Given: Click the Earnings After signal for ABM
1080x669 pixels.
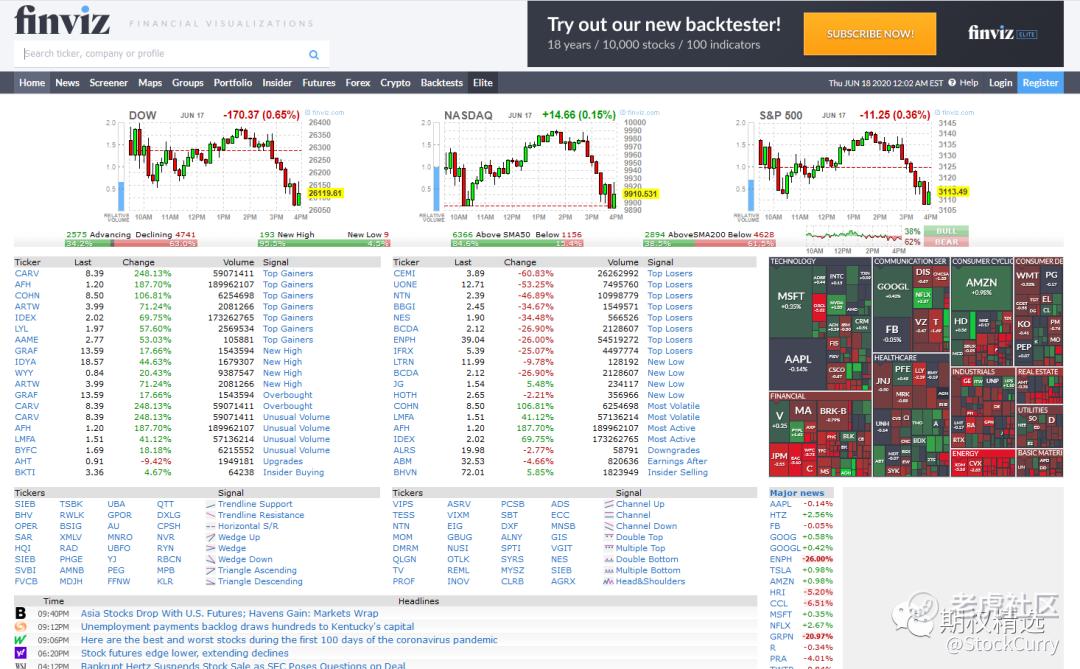Looking at the screenshot, I should point(677,462).
